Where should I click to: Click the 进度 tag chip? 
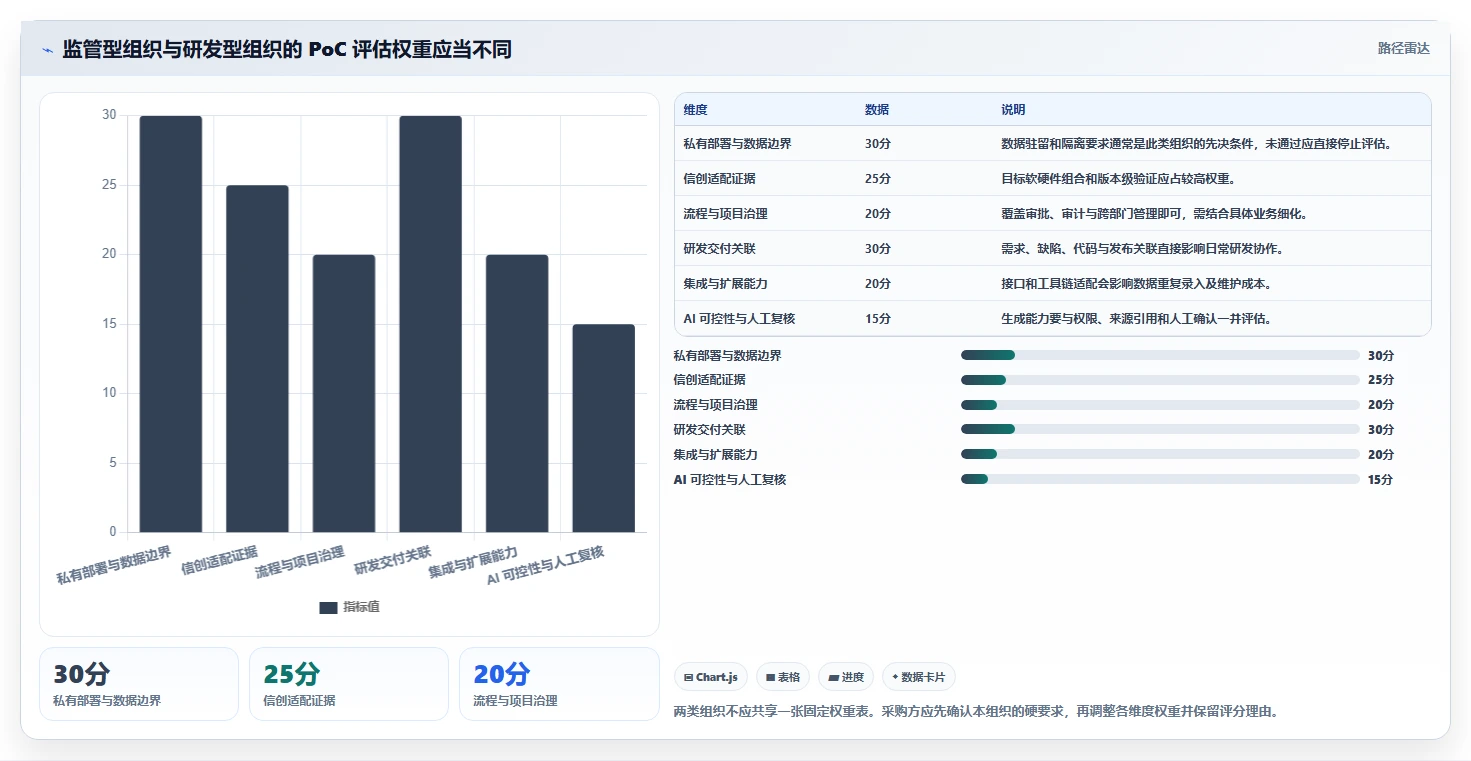846,677
